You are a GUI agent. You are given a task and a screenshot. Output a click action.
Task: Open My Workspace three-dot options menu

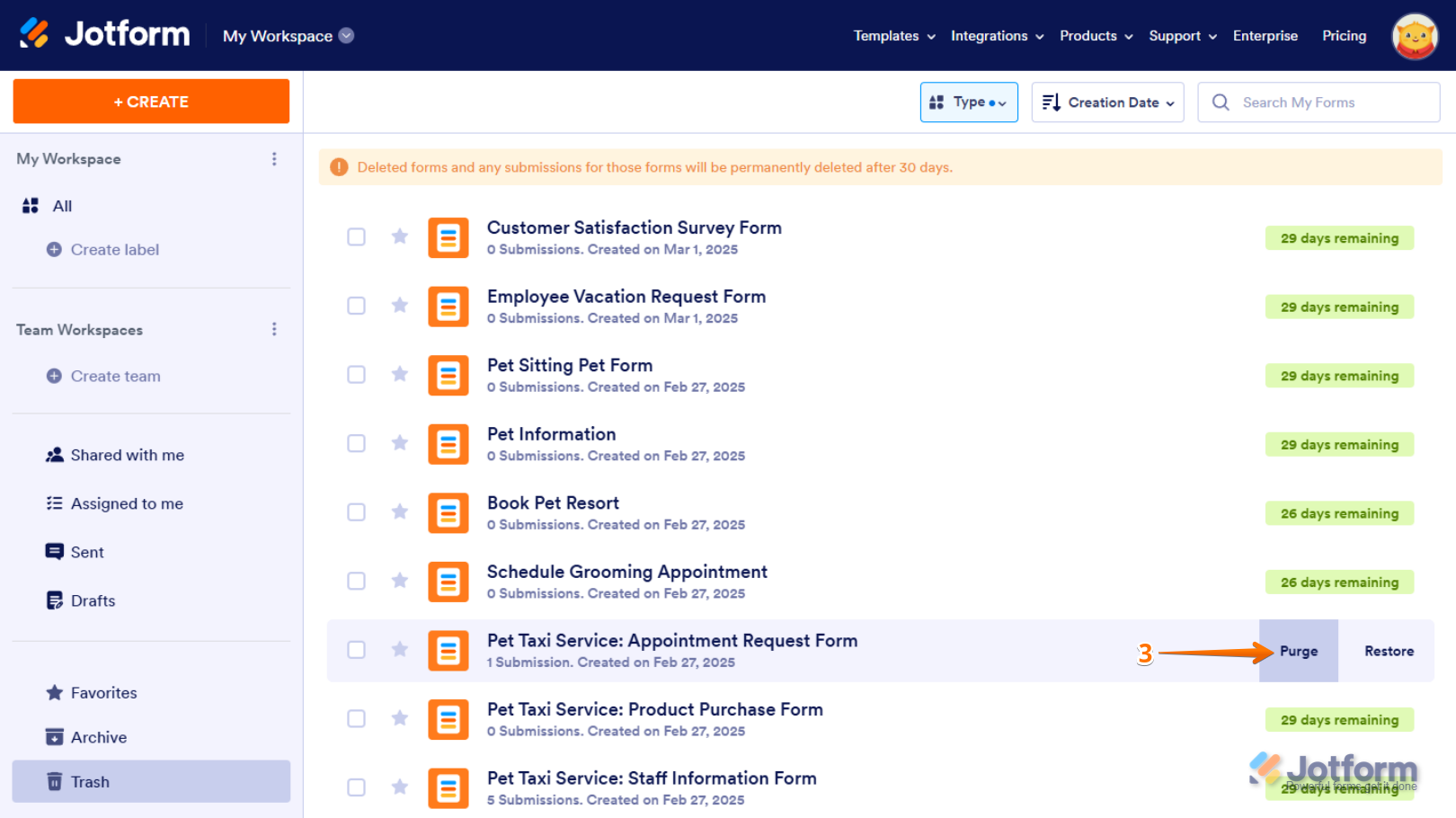tap(274, 159)
